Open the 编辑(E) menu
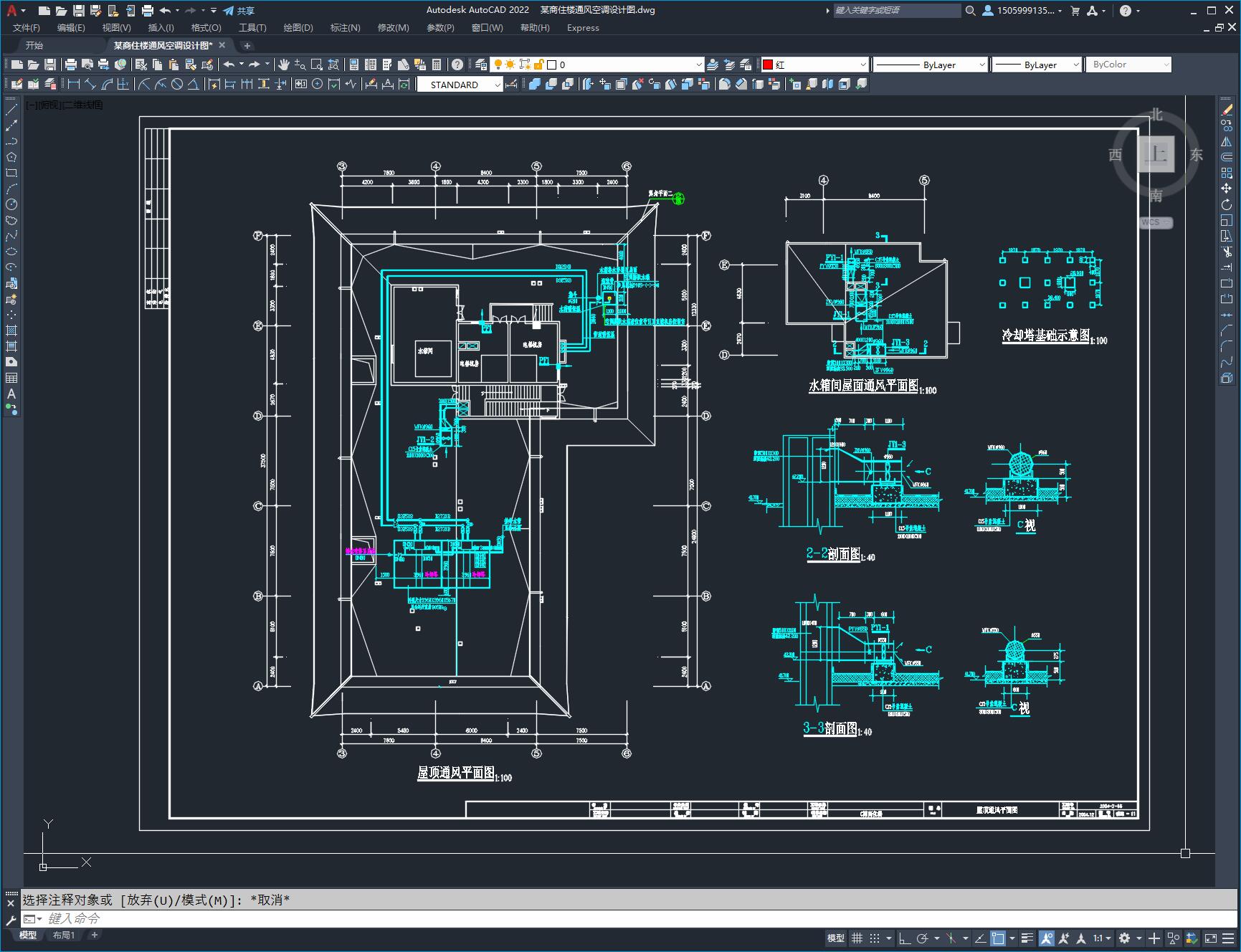 click(x=71, y=27)
